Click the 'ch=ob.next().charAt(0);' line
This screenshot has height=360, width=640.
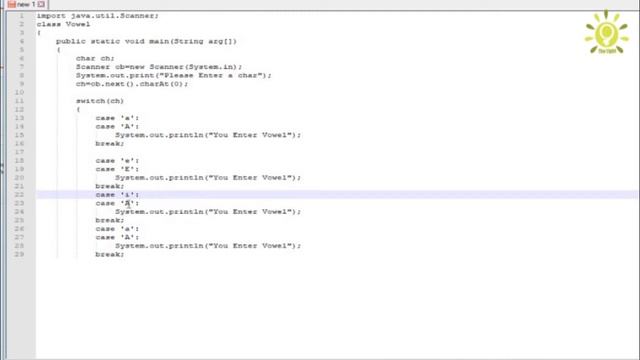tap(132, 84)
